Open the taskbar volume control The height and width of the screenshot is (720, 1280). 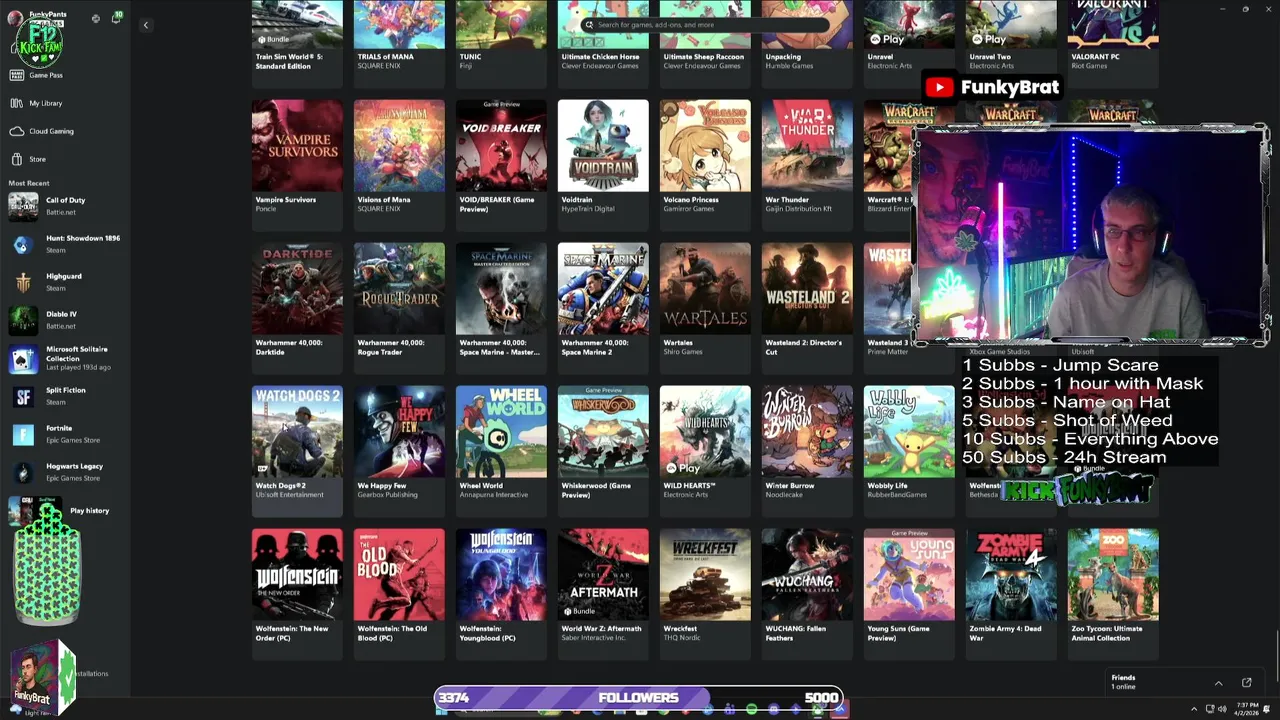click(1222, 709)
